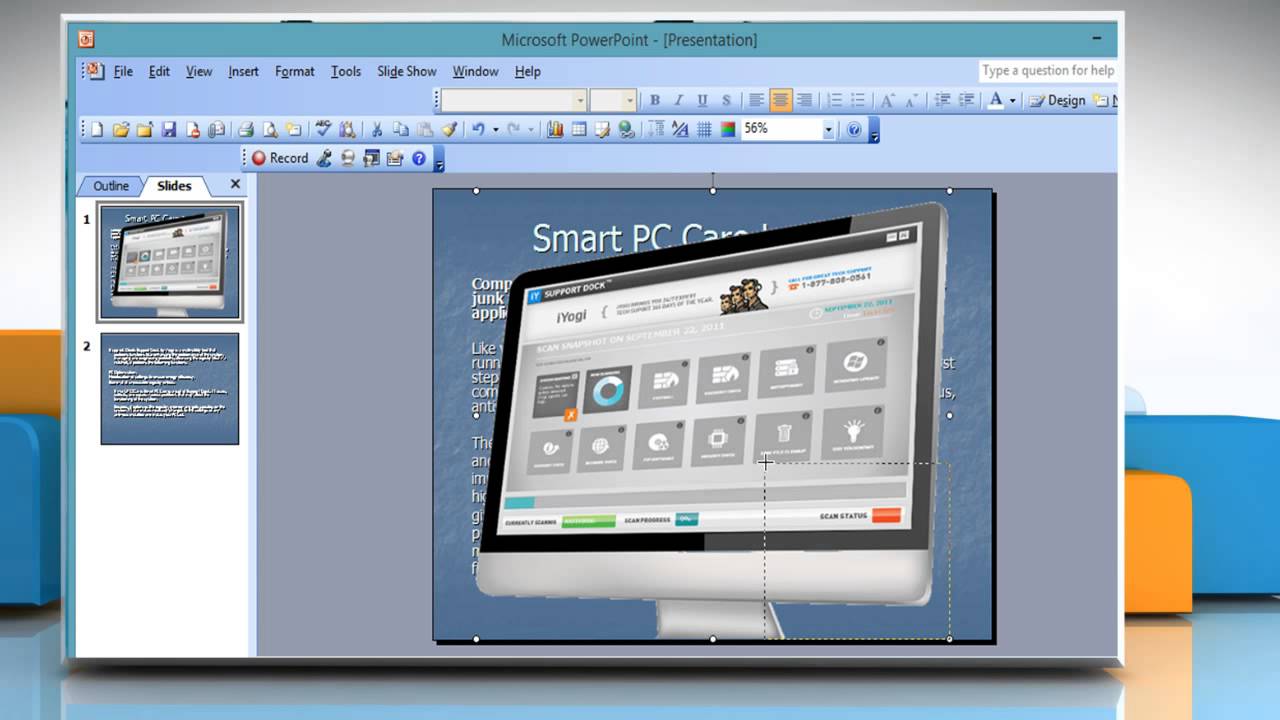
Task: Click the font color A button
Action: [x=995, y=100]
